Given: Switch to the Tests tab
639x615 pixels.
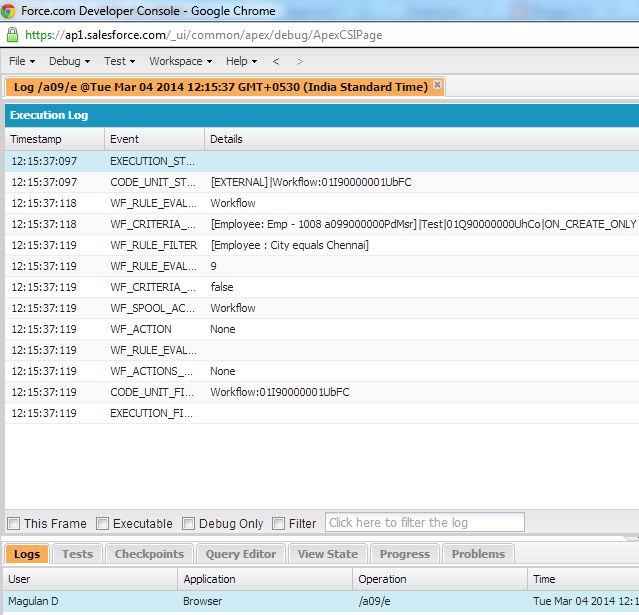Looking at the screenshot, I should (x=77, y=554).
